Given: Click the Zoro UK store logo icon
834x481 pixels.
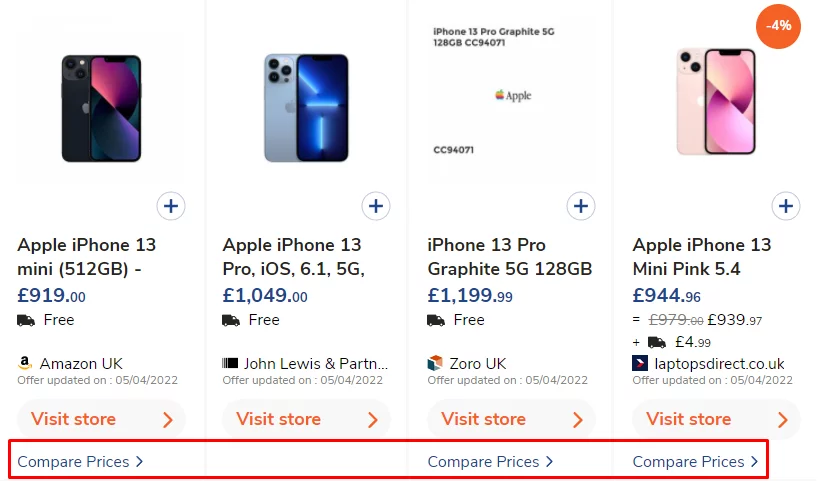Looking at the screenshot, I should pos(435,364).
